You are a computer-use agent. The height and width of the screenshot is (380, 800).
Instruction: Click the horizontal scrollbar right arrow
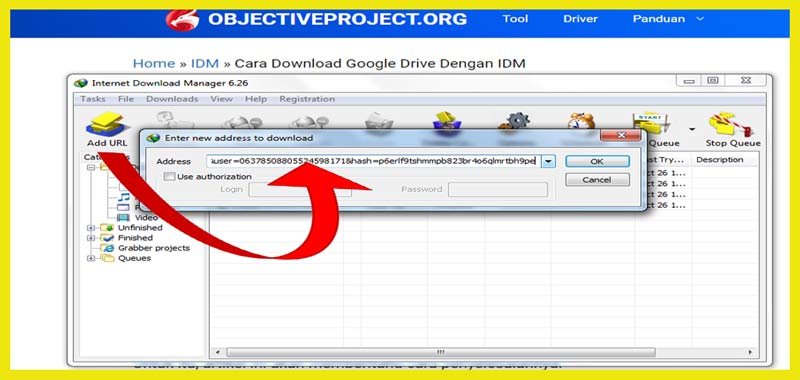[750, 352]
